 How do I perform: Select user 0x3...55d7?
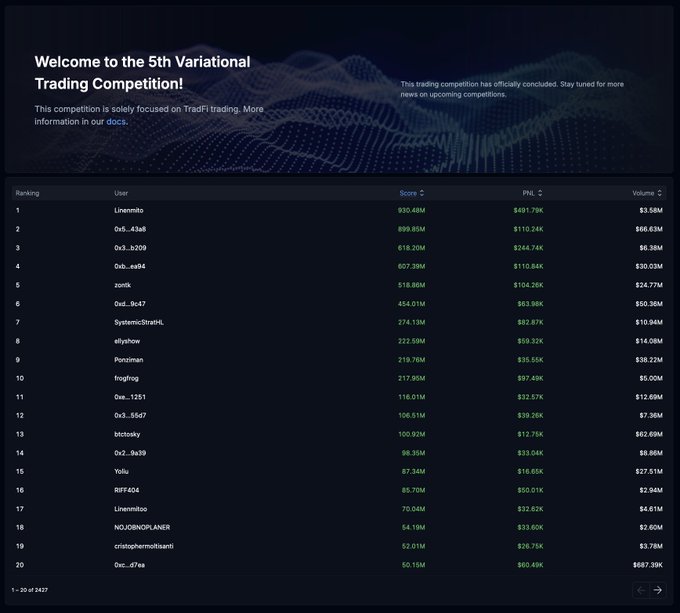point(130,415)
